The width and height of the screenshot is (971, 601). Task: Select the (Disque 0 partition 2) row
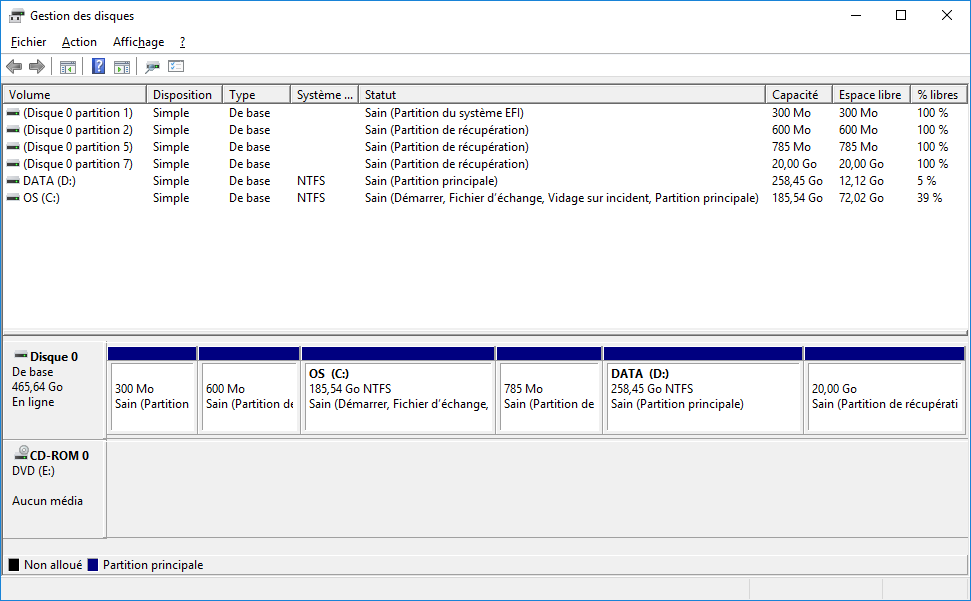point(485,130)
